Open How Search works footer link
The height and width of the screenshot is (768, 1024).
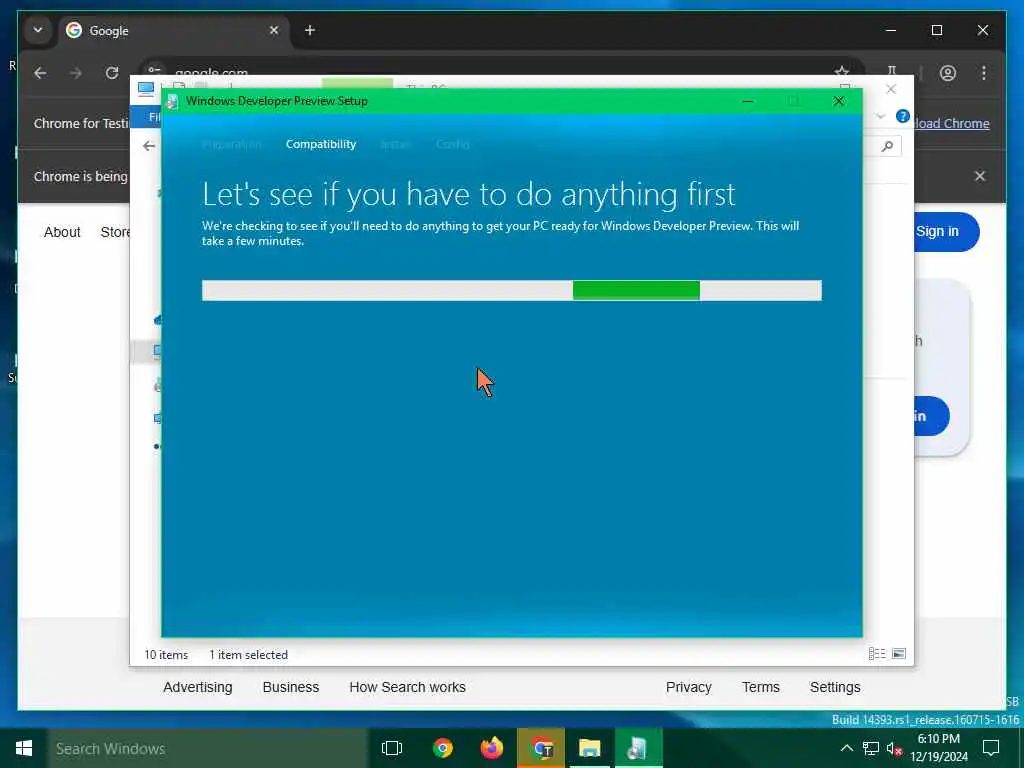tap(408, 687)
